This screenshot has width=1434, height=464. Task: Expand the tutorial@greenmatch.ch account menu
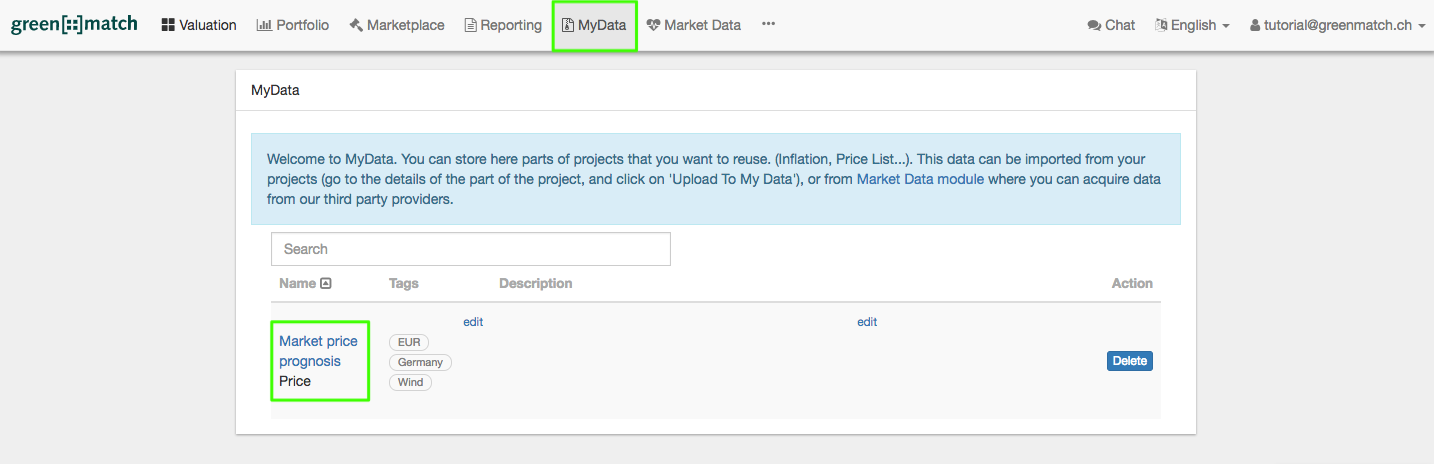point(1337,25)
